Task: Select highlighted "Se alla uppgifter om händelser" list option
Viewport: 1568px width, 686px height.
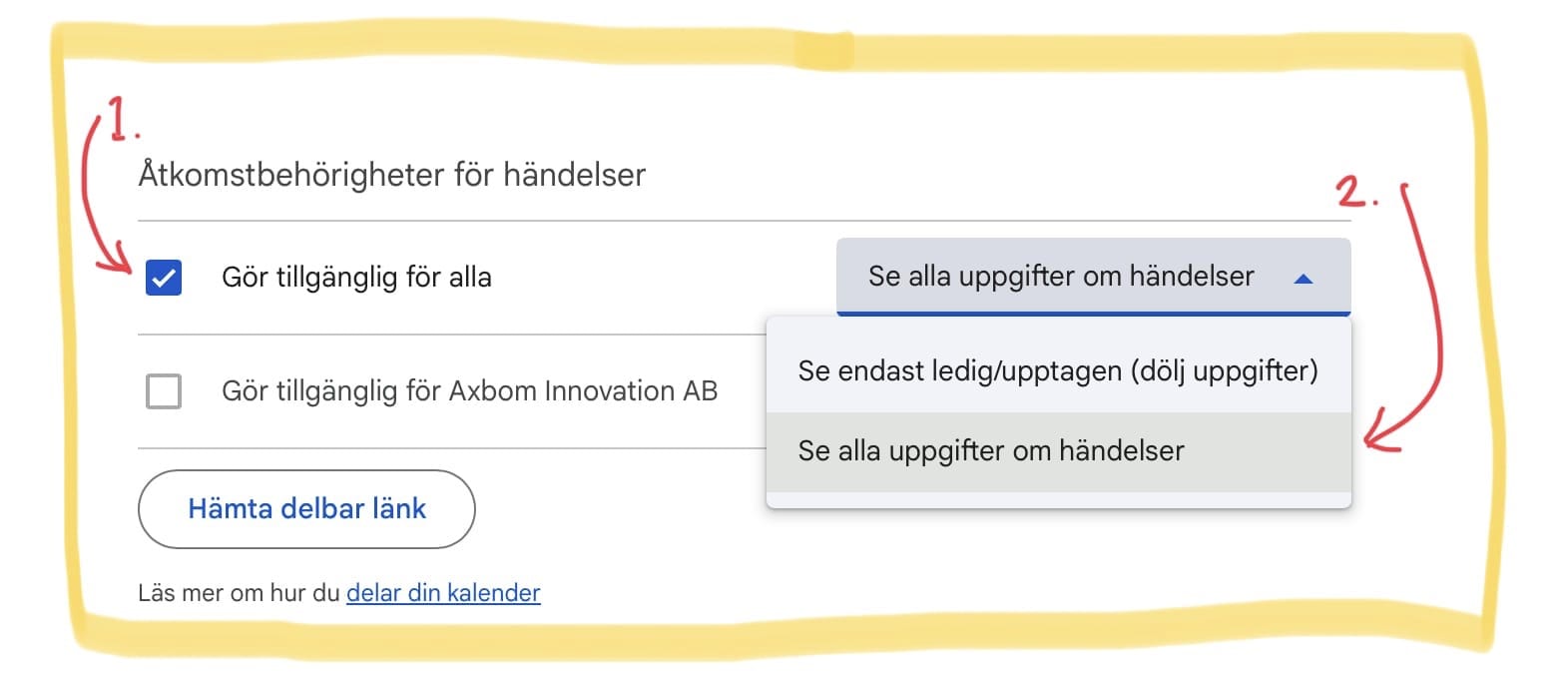Action: point(991,451)
